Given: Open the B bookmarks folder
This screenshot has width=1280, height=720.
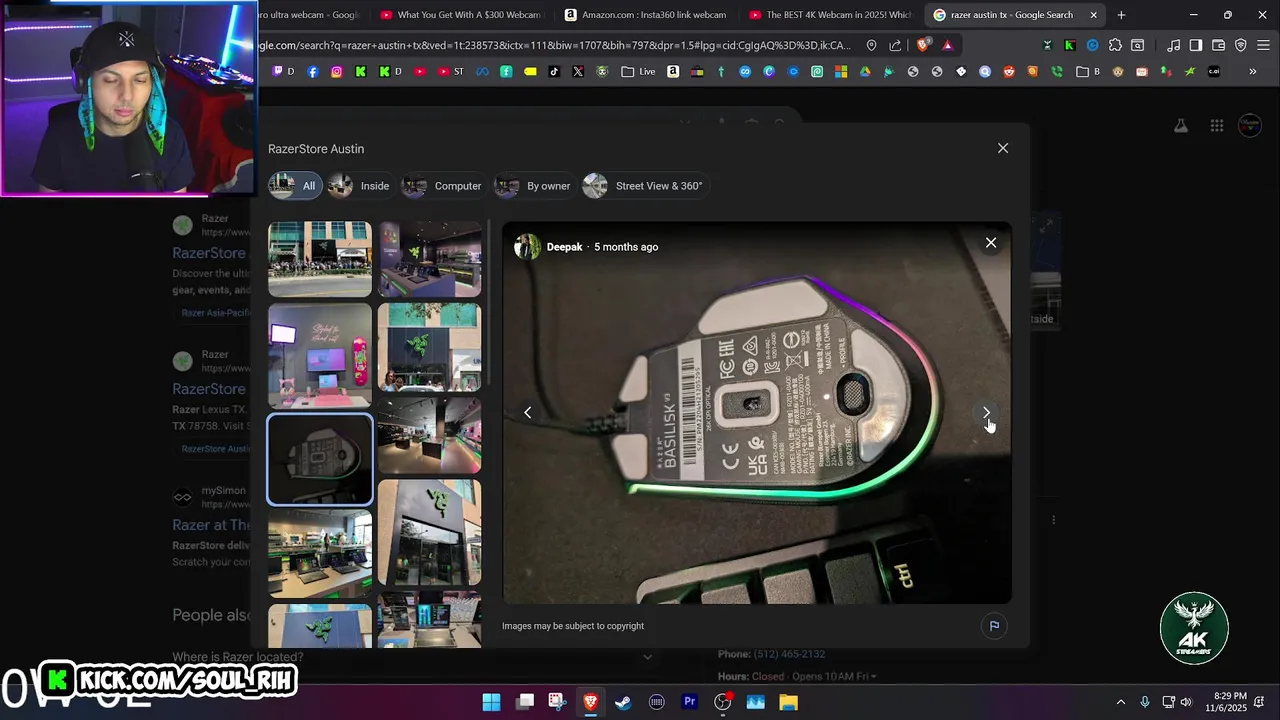Looking at the screenshot, I should coord(1088,72).
